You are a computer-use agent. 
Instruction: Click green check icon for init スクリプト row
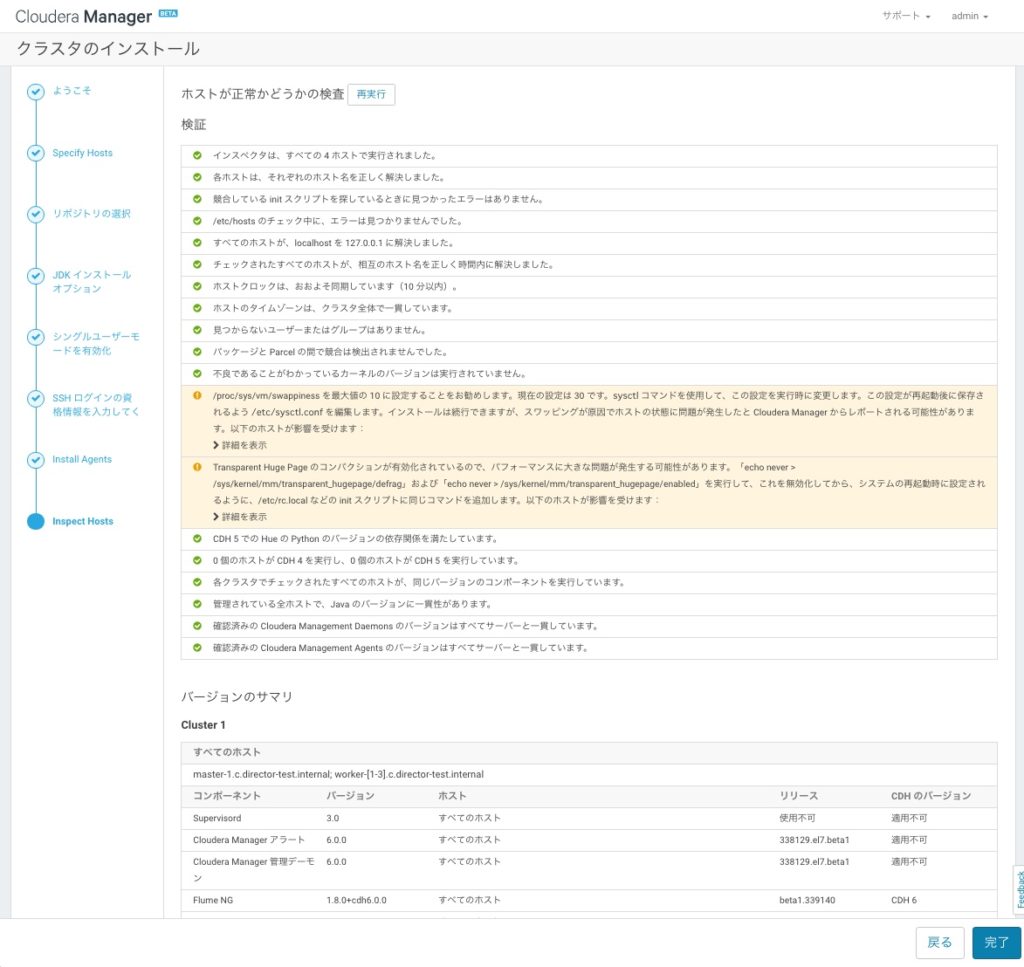point(197,198)
